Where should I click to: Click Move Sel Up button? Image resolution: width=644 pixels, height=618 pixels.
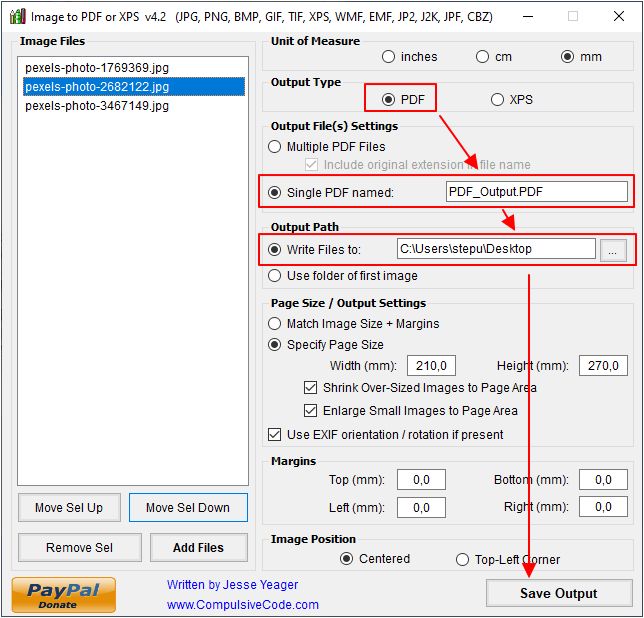(x=69, y=508)
